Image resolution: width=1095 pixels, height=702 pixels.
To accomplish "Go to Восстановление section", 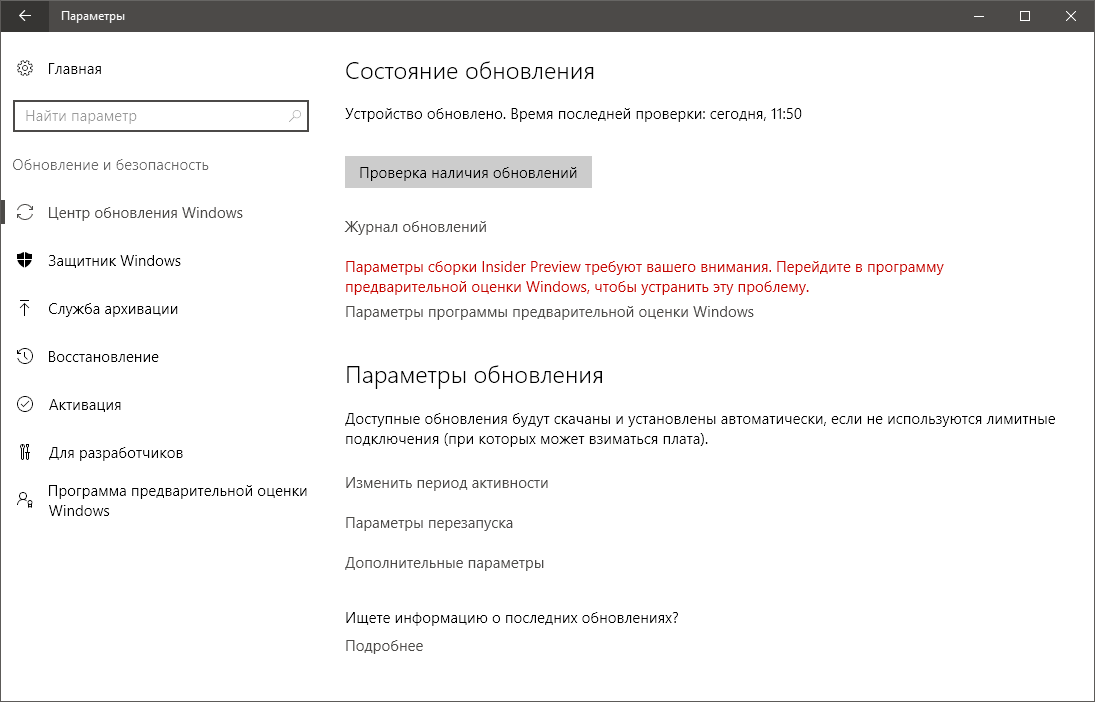I will coord(103,357).
